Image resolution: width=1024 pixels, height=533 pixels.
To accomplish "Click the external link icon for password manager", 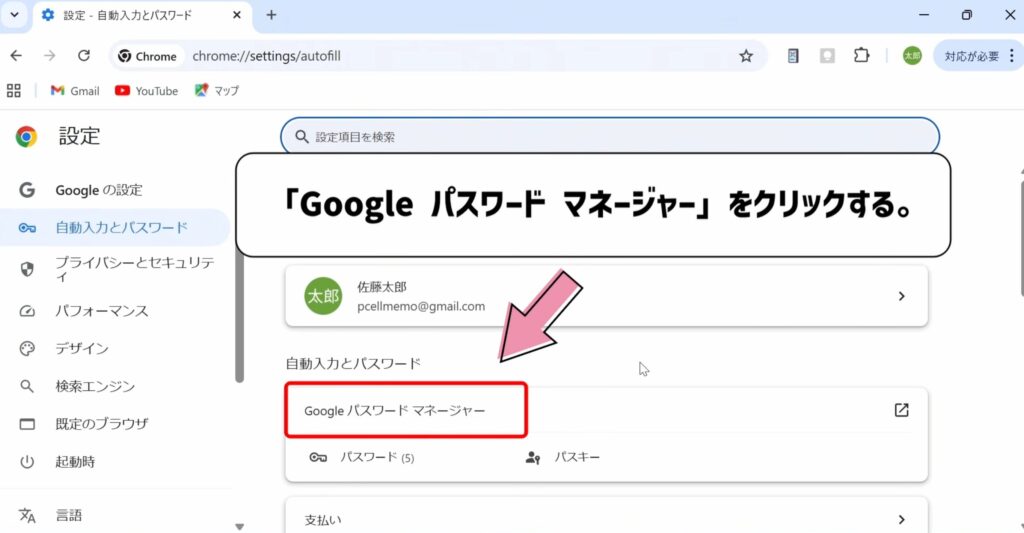I will tap(901, 410).
